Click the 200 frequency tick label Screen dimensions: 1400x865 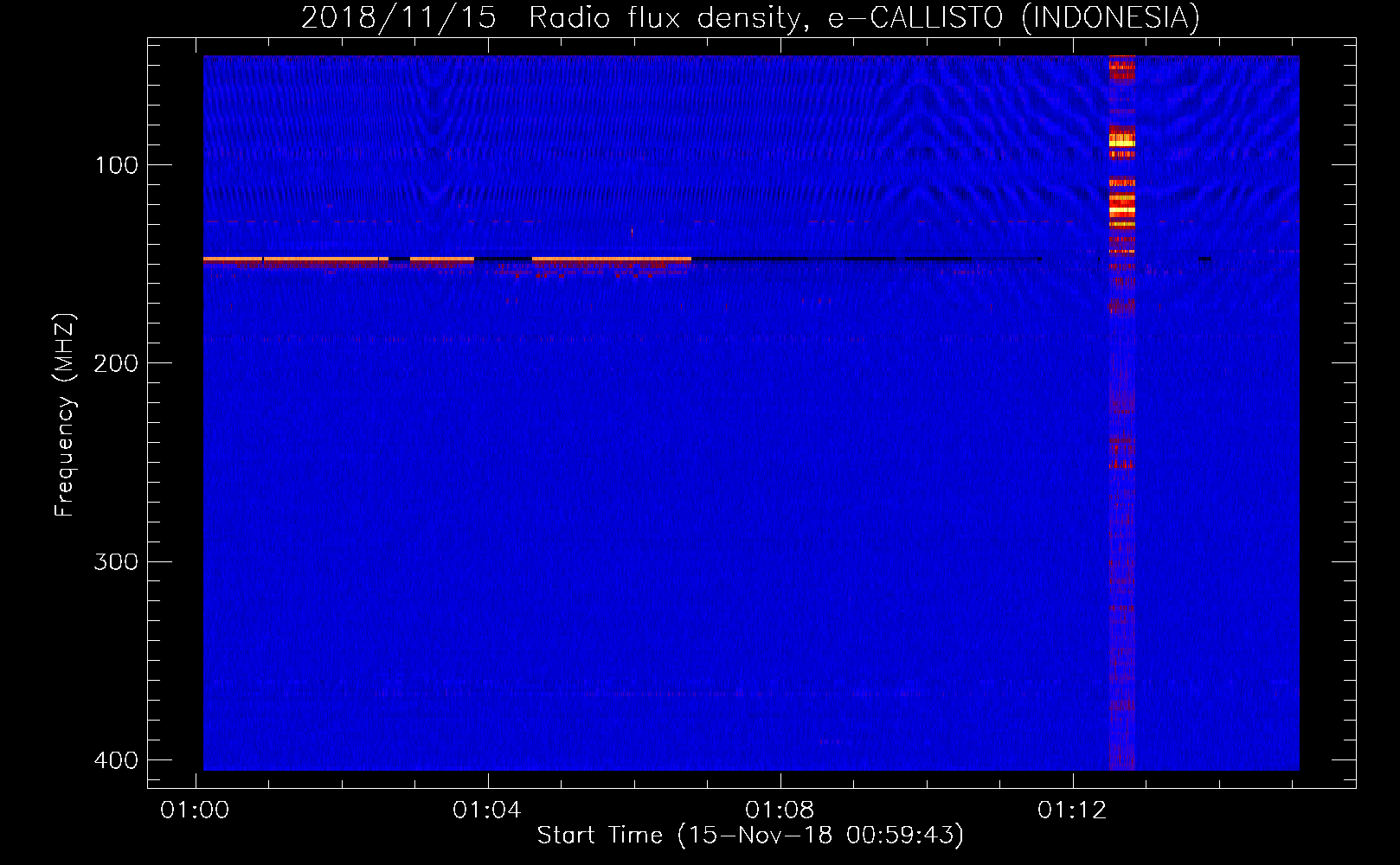117,363
